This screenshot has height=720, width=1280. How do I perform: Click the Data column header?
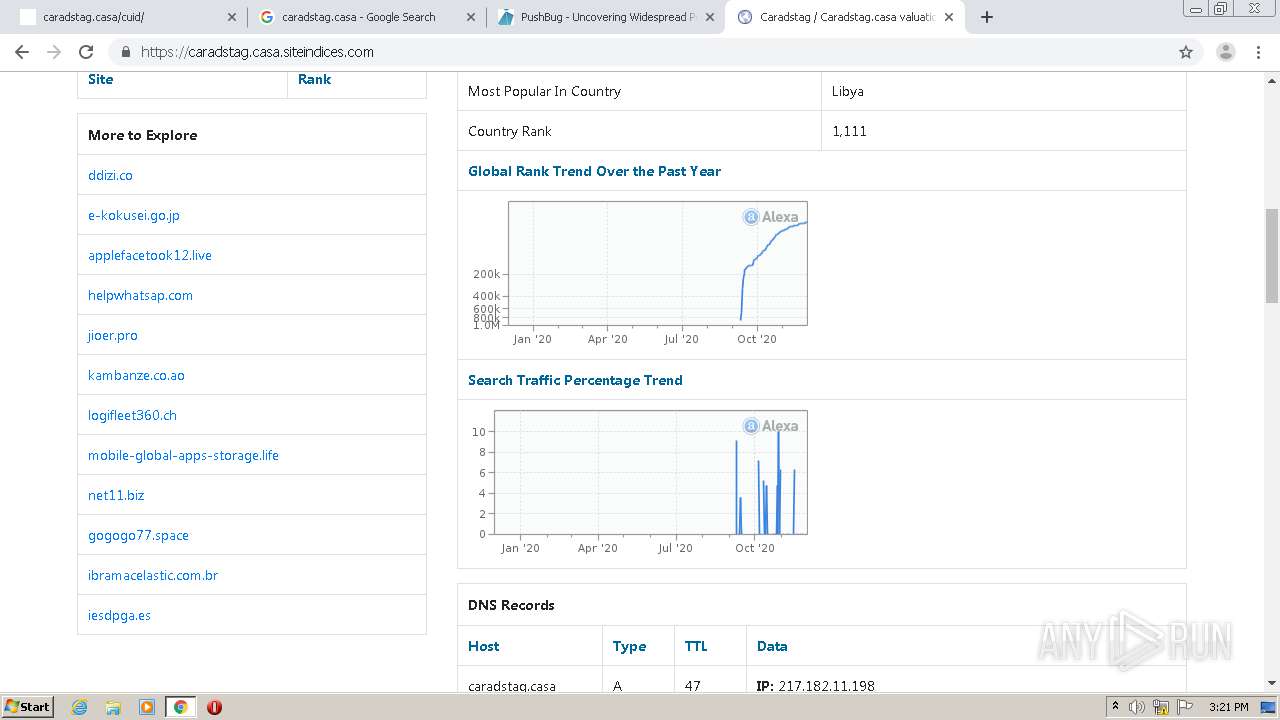pos(772,646)
